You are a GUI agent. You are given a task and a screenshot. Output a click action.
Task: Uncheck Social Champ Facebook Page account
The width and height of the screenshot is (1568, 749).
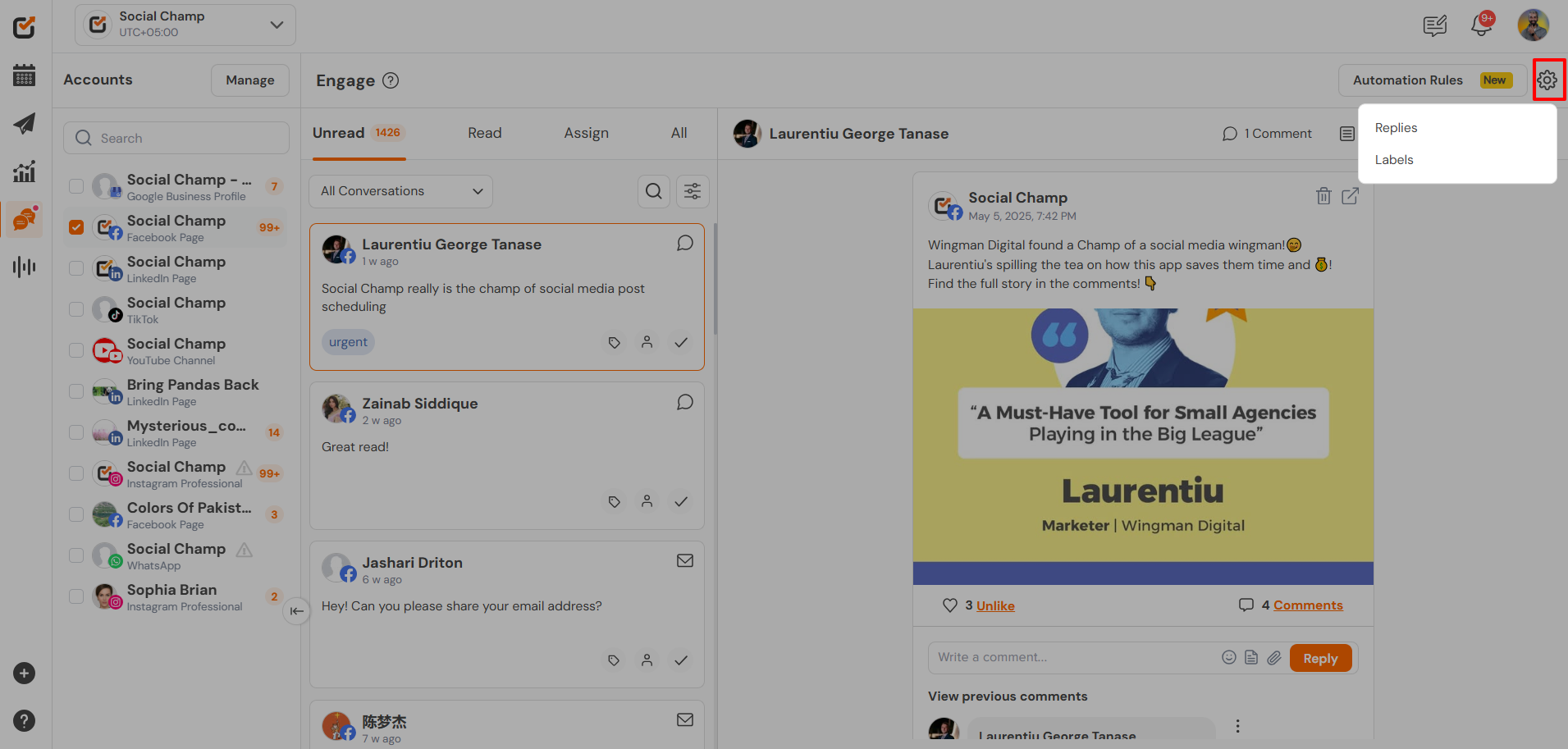pyautogui.click(x=76, y=227)
